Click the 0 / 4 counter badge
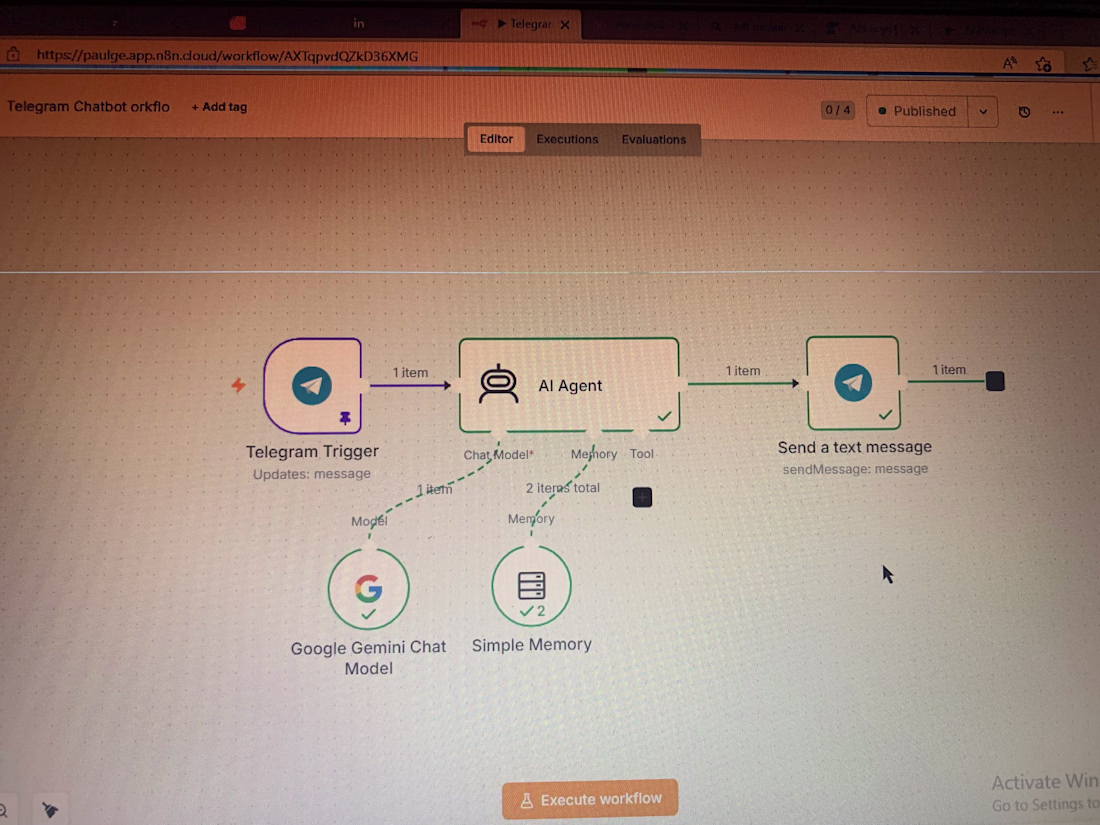This screenshot has width=1100, height=825. pos(838,110)
